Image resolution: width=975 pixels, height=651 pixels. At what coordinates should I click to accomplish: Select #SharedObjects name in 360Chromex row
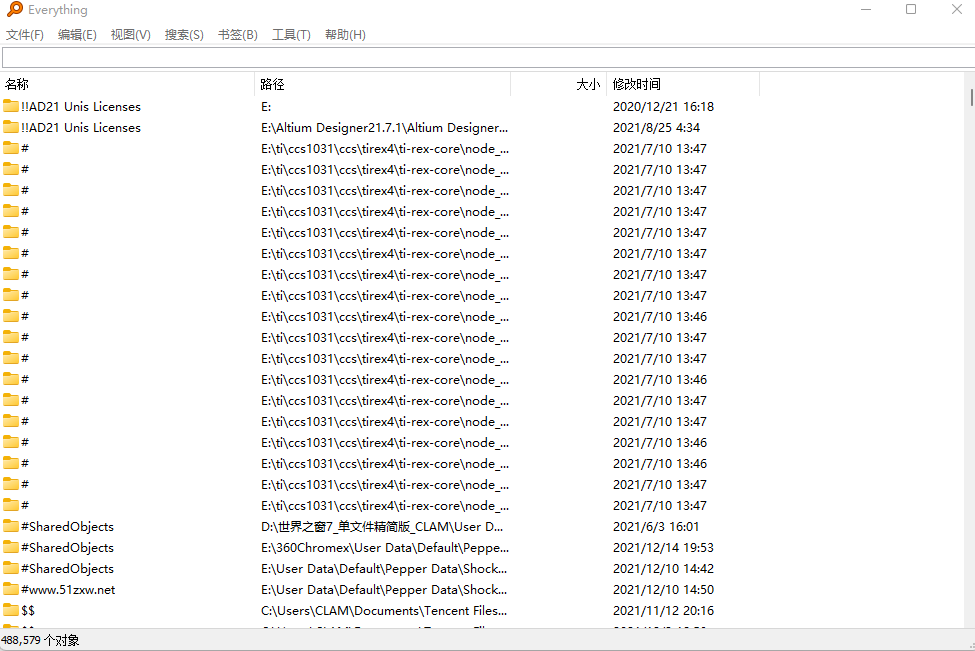pos(68,548)
